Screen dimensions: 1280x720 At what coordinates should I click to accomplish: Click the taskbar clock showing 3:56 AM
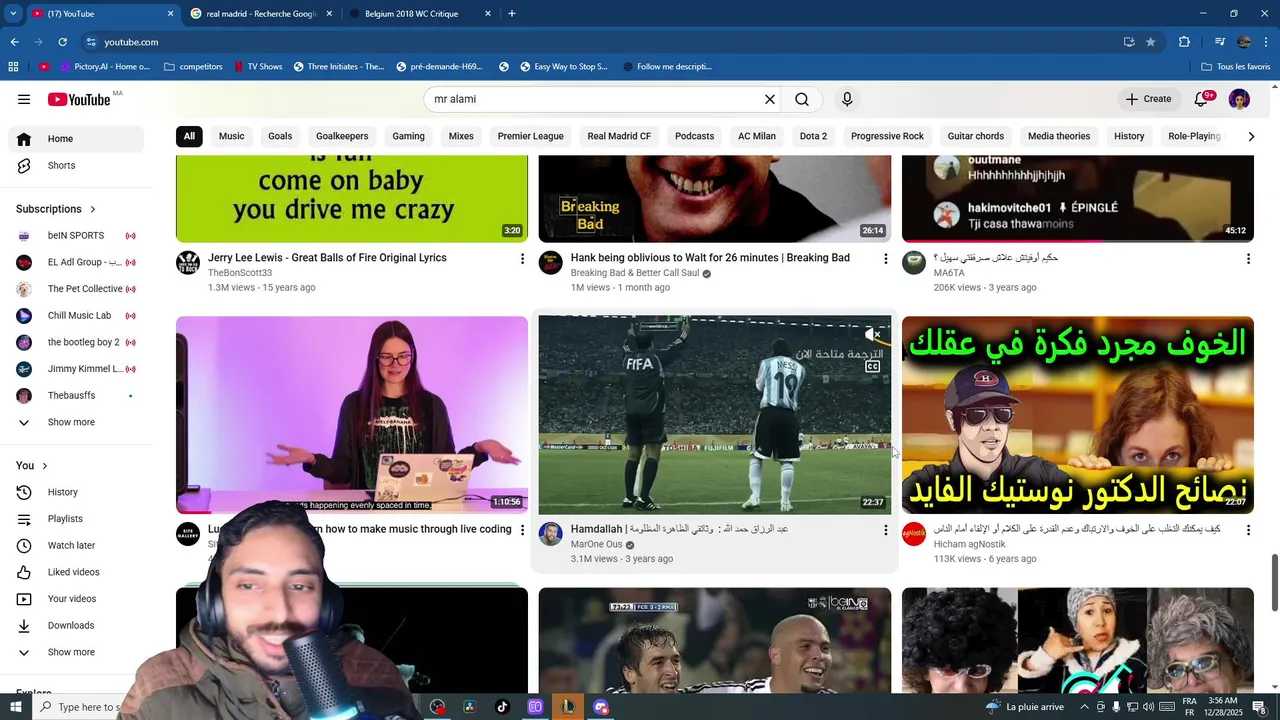coord(1223,707)
